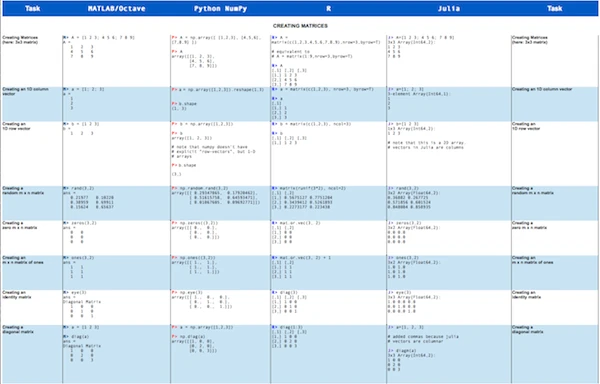The height and width of the screenshot is (384, 600).
Task: Click NumPy code 'np.eye(3)'
Action: pos(190,292)
